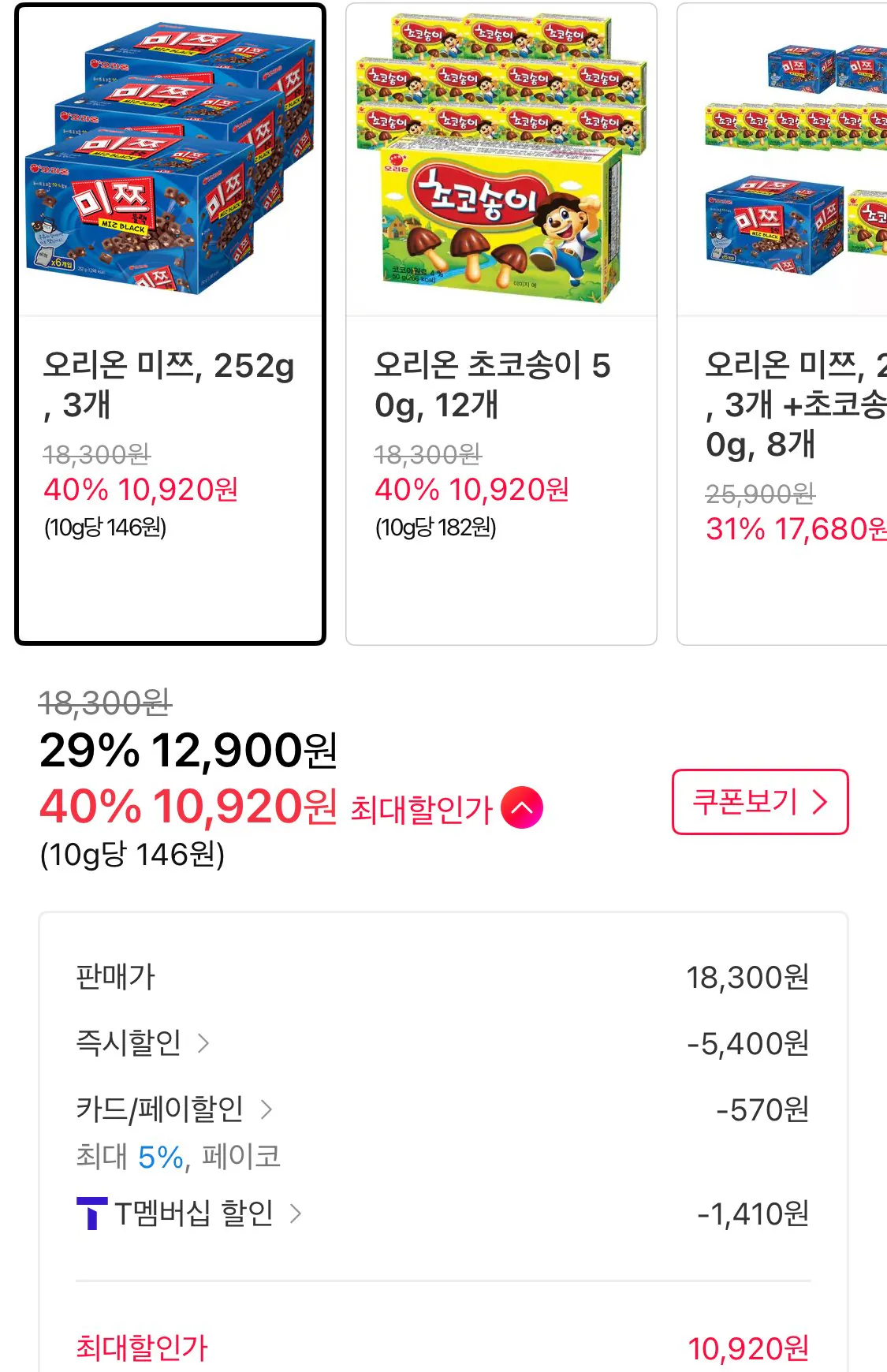Expand T멤버십 할인 details chevron
Image resolution: width=887 pixels, height=1372 pixels.
pyautogui.click(x=296, y=1214)
